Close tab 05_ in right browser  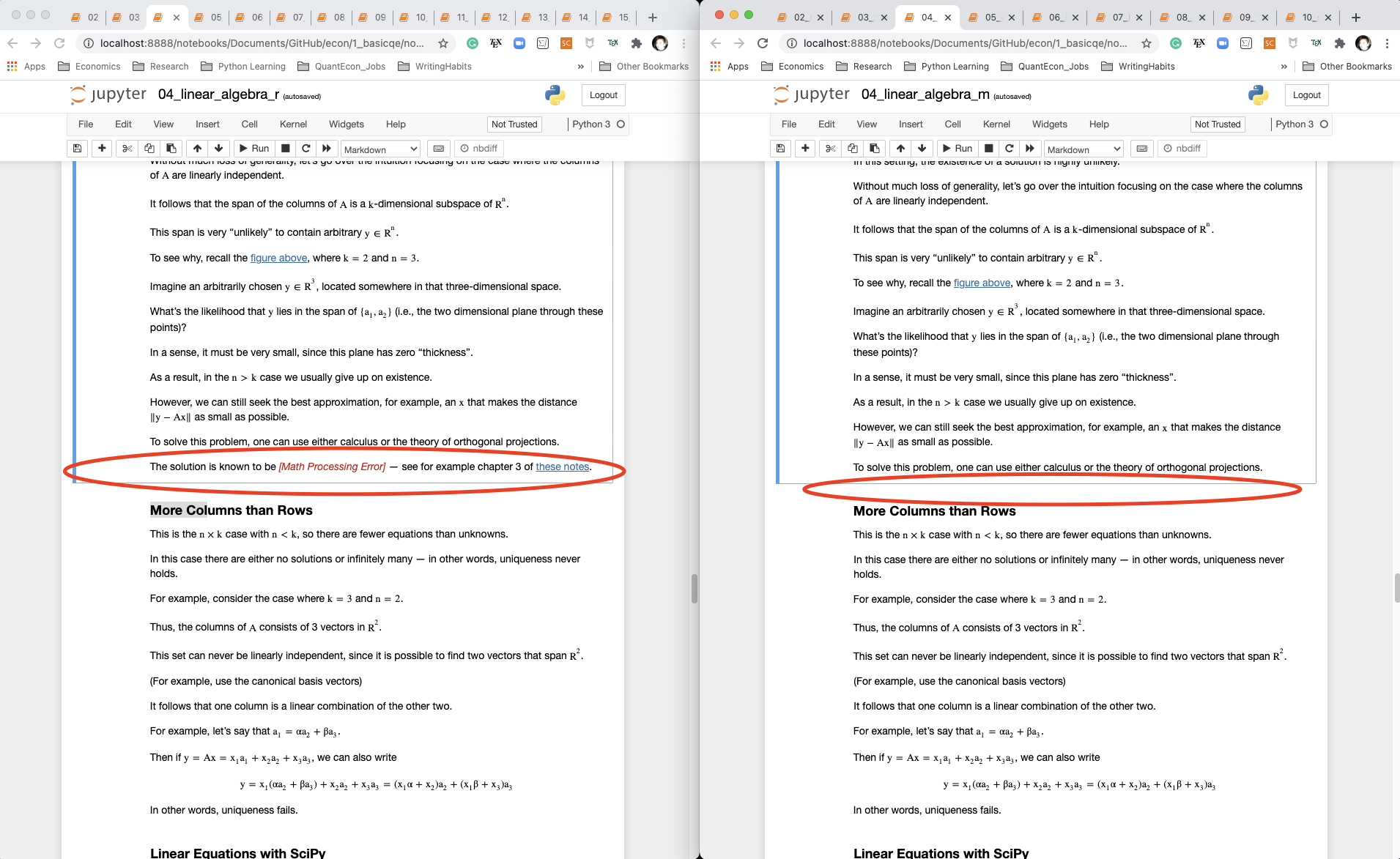click(x=1012, y=18)
